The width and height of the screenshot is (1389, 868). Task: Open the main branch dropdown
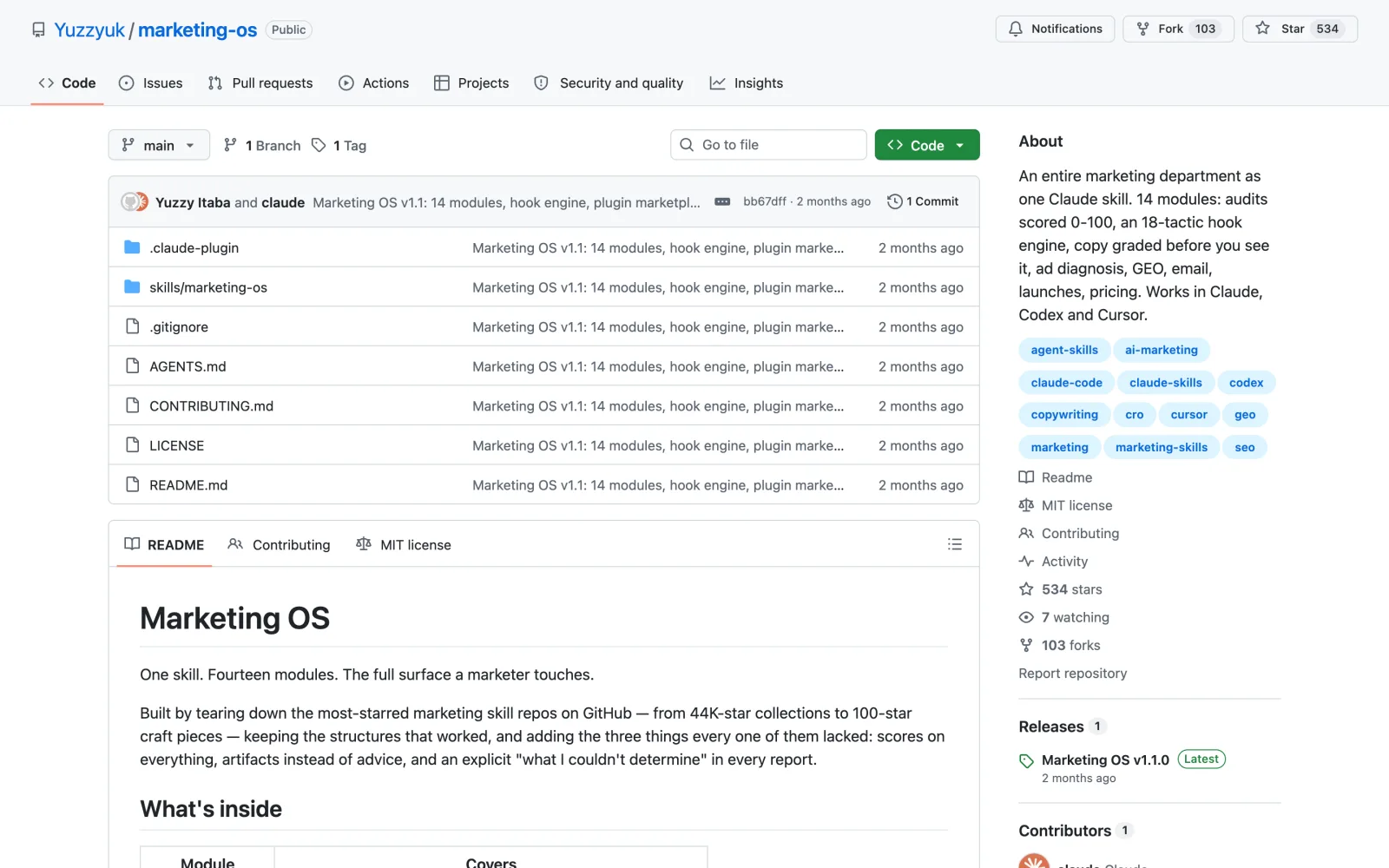159,145
